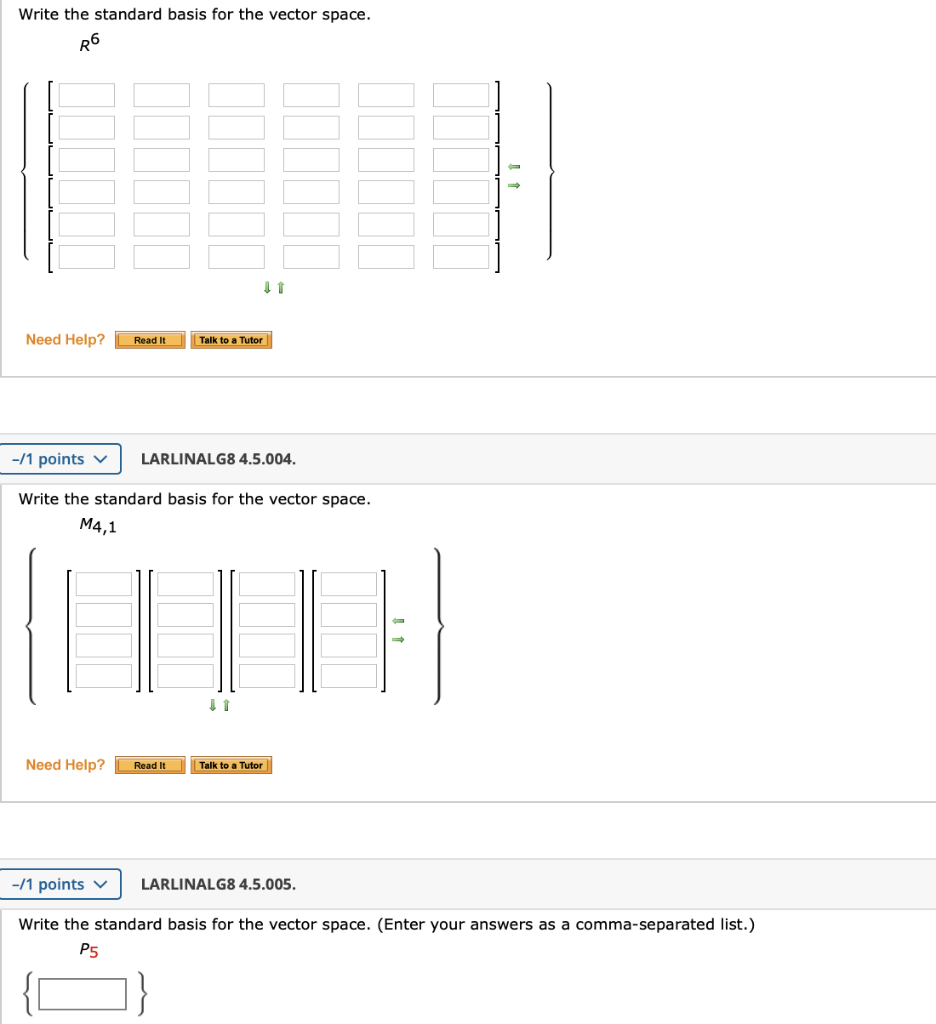936x1024 pixels.
Task: Add a row to the M4,1 matrices
Action: [212, 705]
